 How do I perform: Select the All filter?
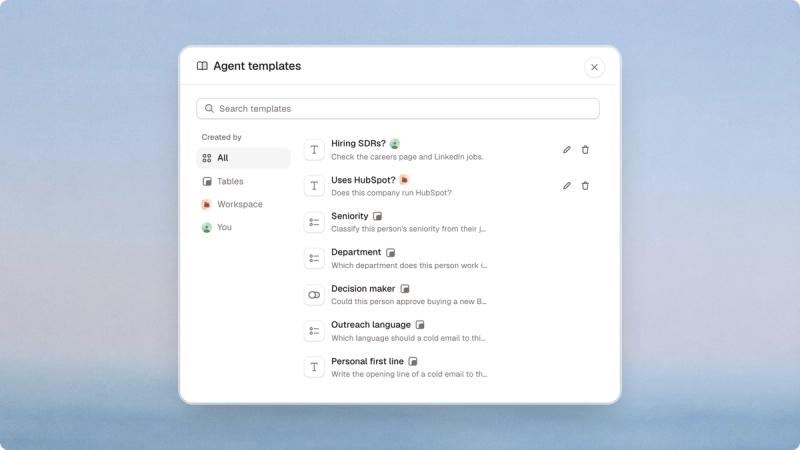point(243,158)
